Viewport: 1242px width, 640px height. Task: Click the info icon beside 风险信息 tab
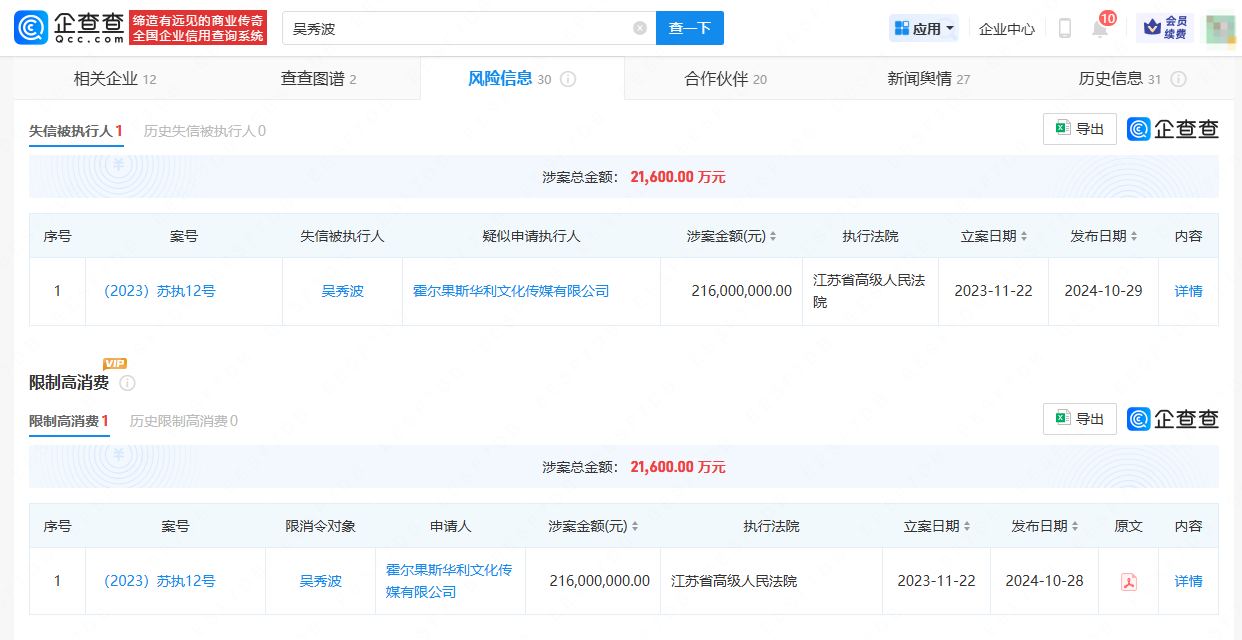(568, 78)
